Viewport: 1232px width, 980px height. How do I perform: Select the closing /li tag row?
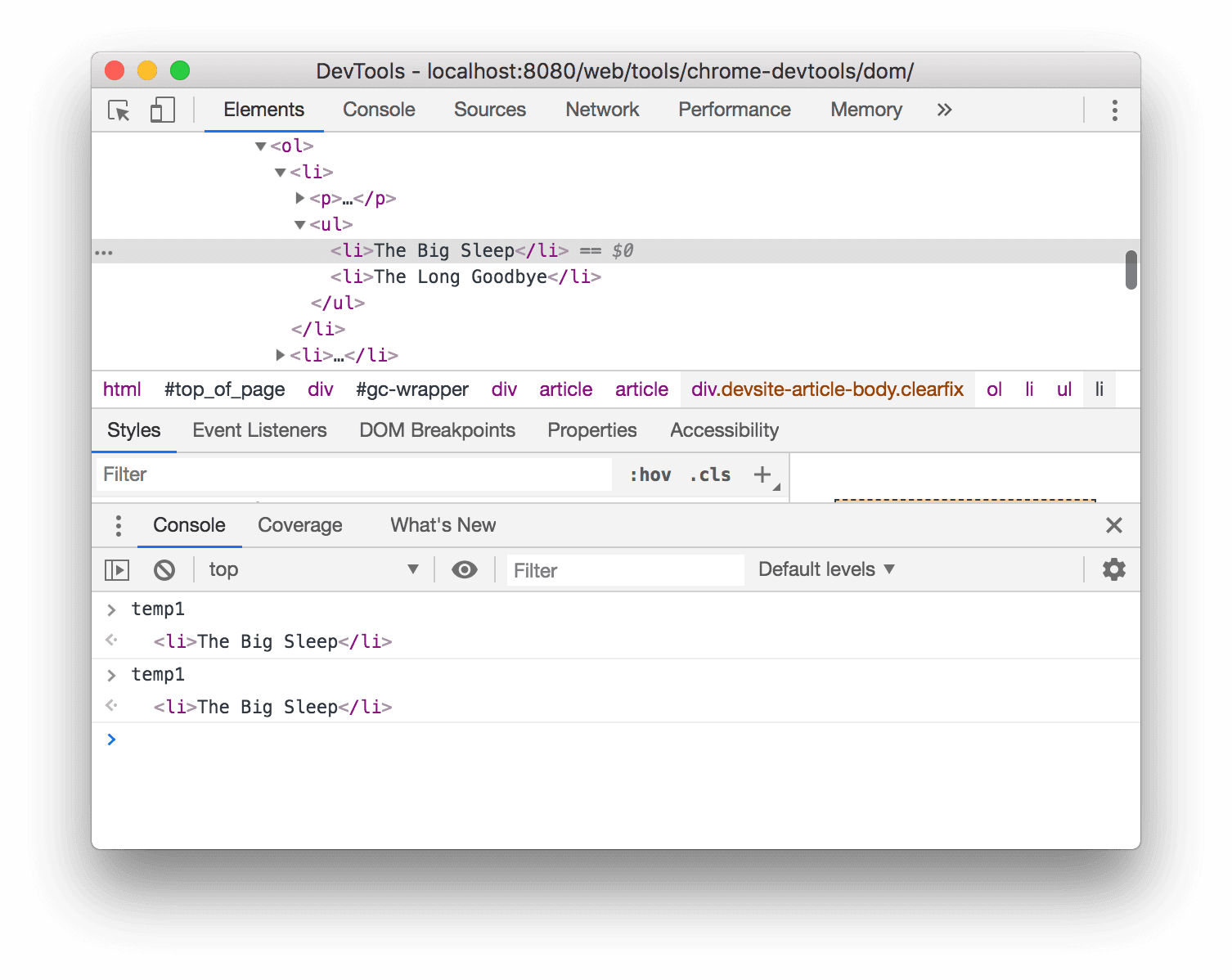click(x=318, y=329)
